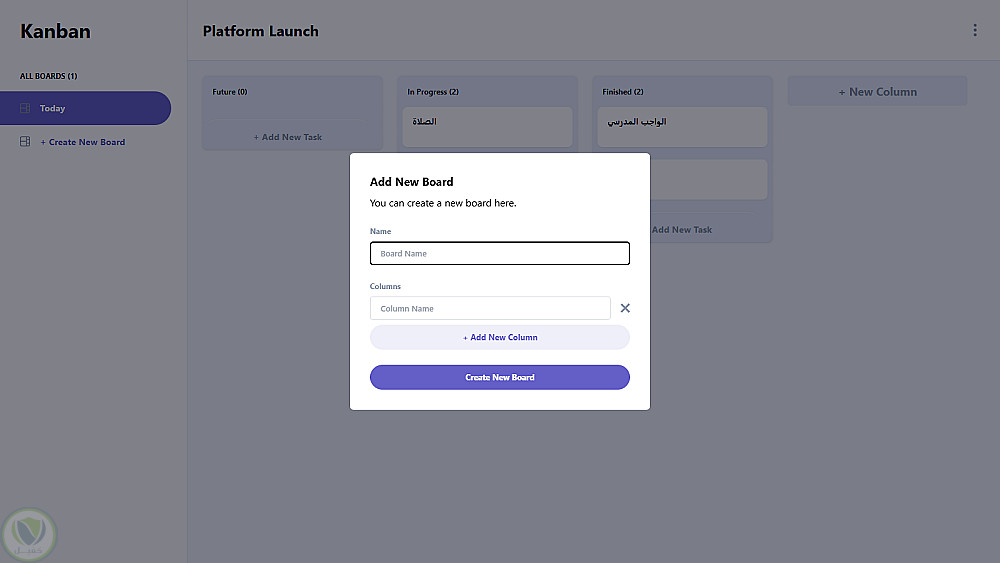Select the Today board label in sidebar
Image resolution: width=1000 pixels, height=563 pixels.
point(53,108)
